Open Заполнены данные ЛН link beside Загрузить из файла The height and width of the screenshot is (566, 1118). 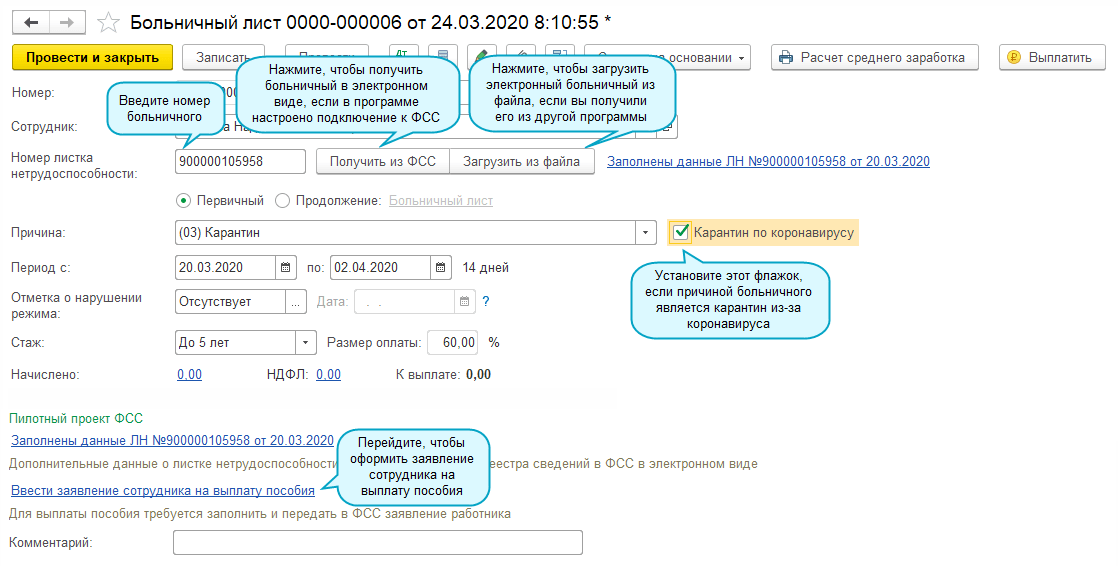[769, 162]
